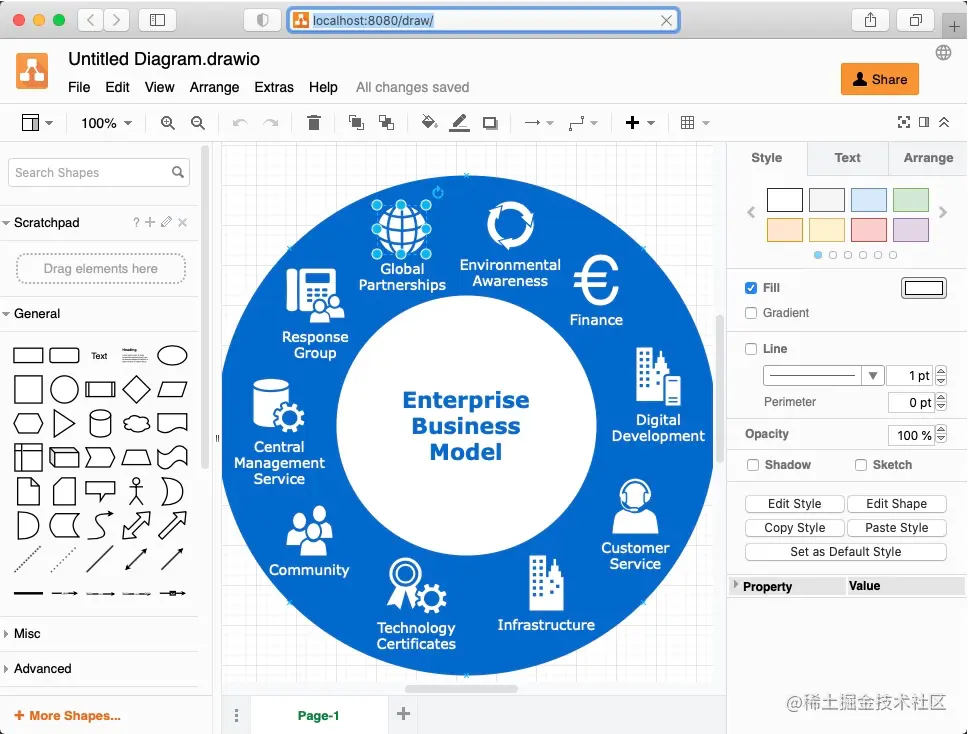This screenshot has height=734, width=968.
Task: Open the zoom 100% dropdown
Action: (x=106, y=123)
